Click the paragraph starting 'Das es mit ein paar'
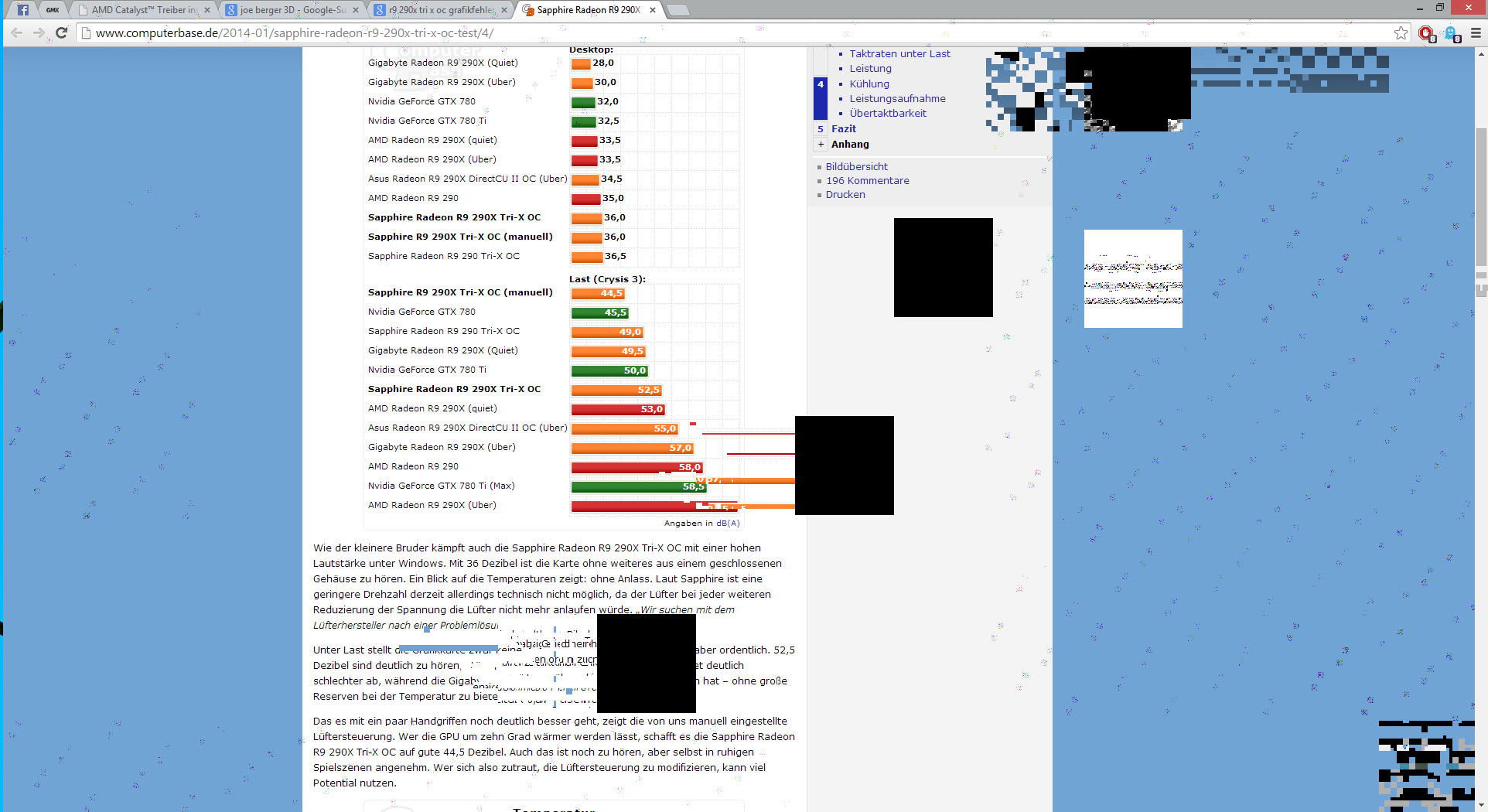This screenshot has height=812, width=1488. pyautogui.click(x=554, y=752)
